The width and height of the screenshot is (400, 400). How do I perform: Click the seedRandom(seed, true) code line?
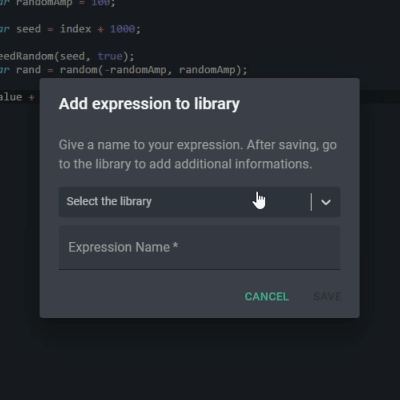click(x=67, y=56)
